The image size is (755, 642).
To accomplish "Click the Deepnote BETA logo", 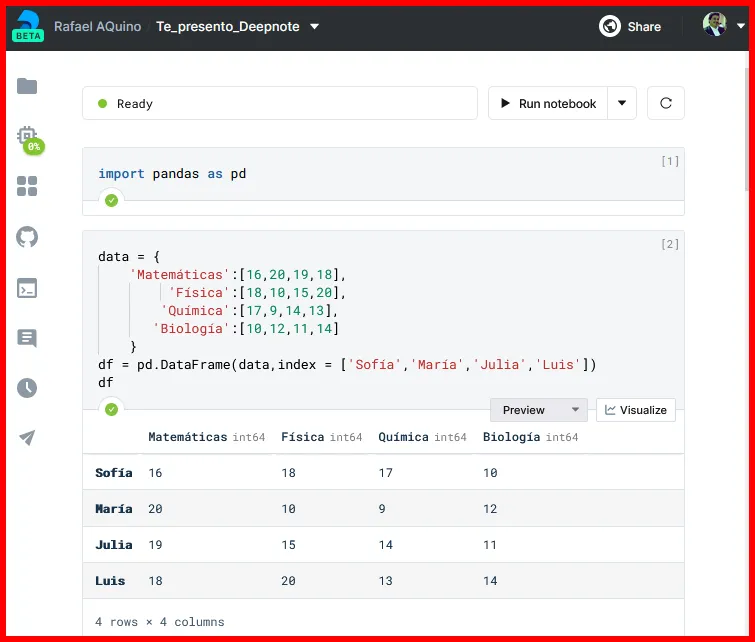I will click(x=27, y=26).
